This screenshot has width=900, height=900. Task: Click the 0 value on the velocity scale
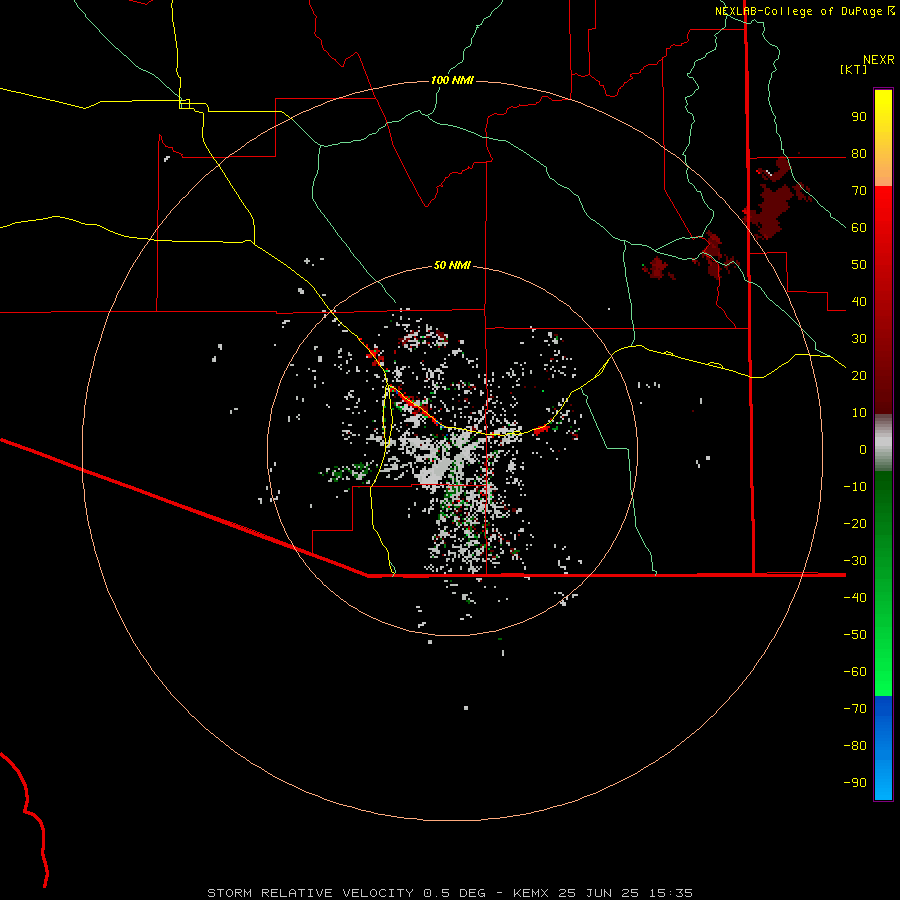click(863, 449)
